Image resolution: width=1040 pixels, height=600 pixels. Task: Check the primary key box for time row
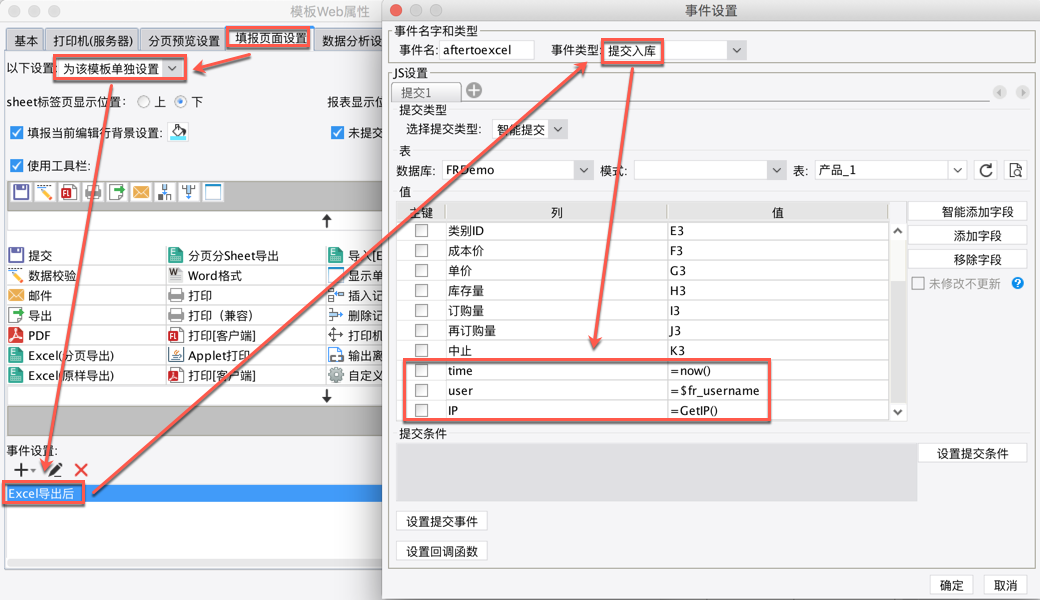point(421,370)
